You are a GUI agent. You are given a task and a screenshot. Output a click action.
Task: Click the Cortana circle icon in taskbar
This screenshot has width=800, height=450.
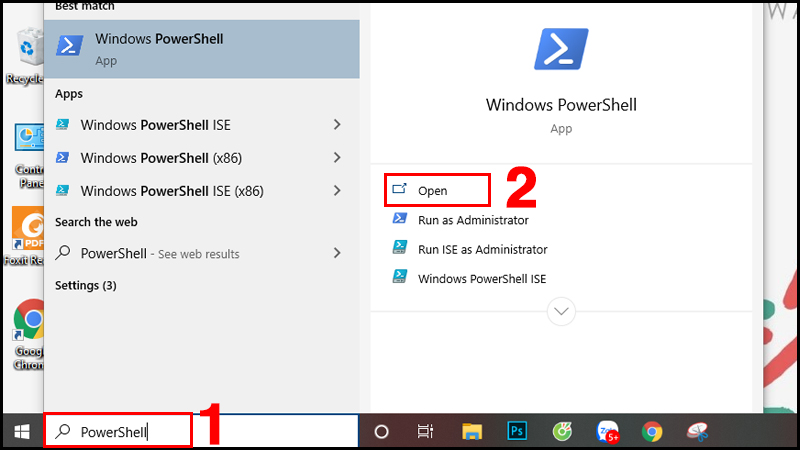(381, 432)
